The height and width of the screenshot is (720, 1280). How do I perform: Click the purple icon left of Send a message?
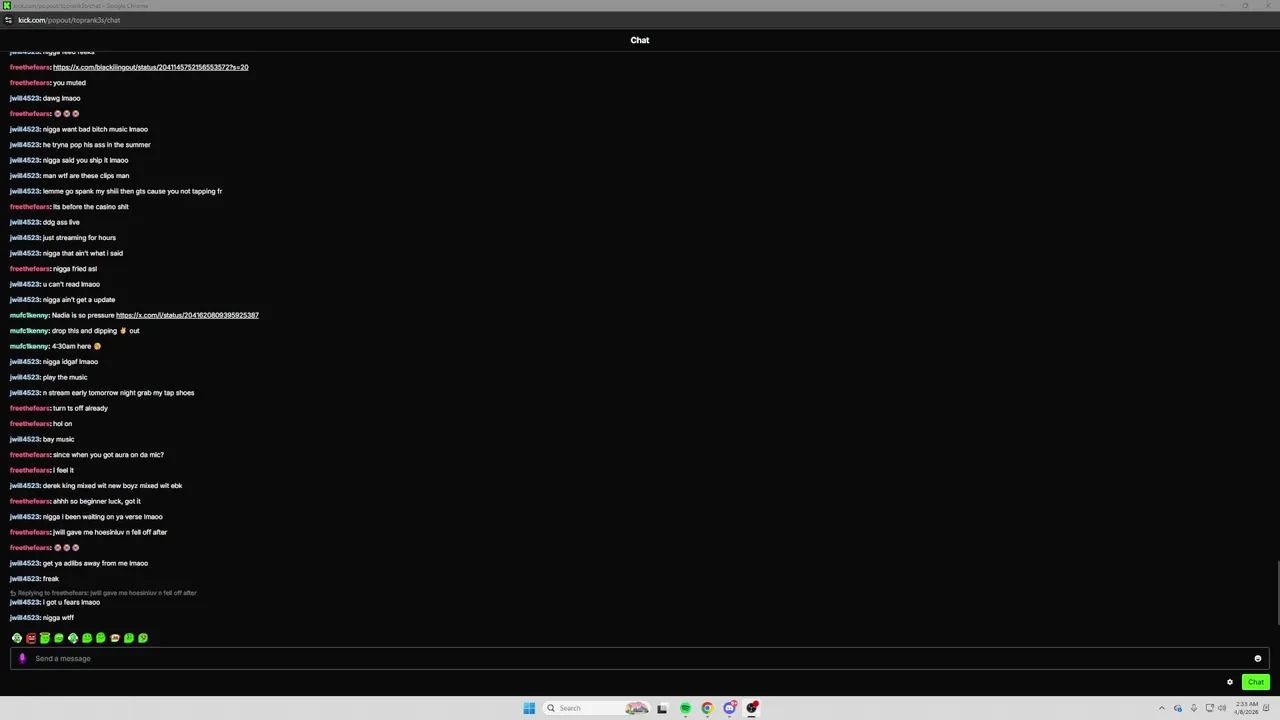pos(22,658)
